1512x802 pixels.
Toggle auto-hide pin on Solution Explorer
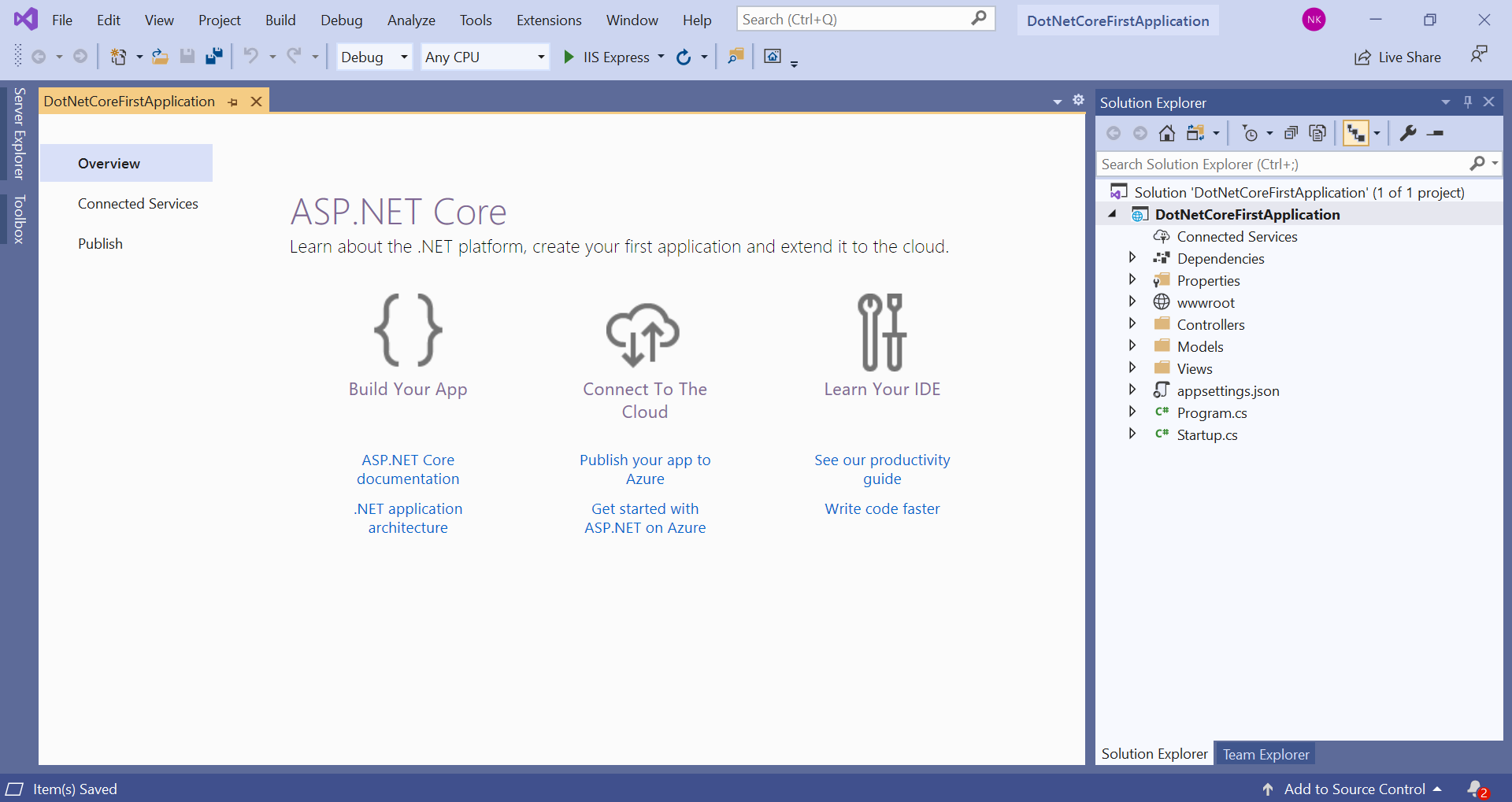[1468, 102]
